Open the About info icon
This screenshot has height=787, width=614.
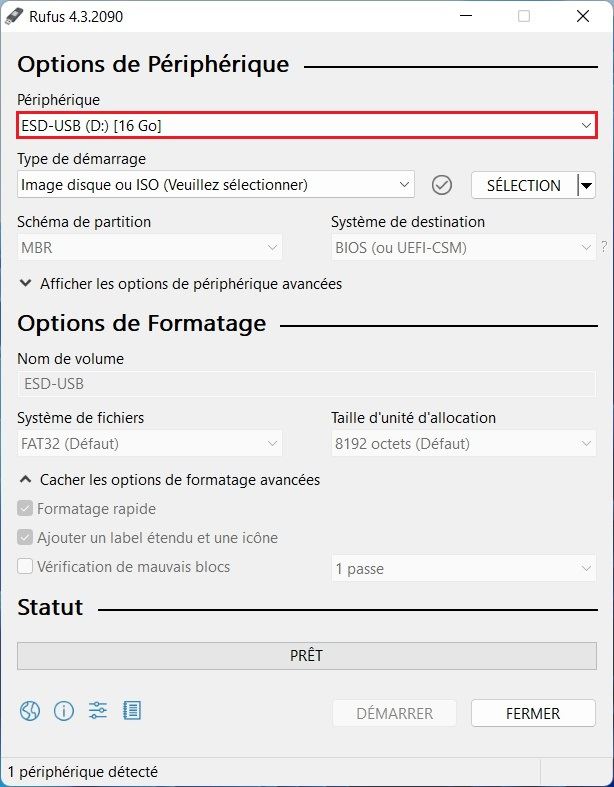(64, 711)
